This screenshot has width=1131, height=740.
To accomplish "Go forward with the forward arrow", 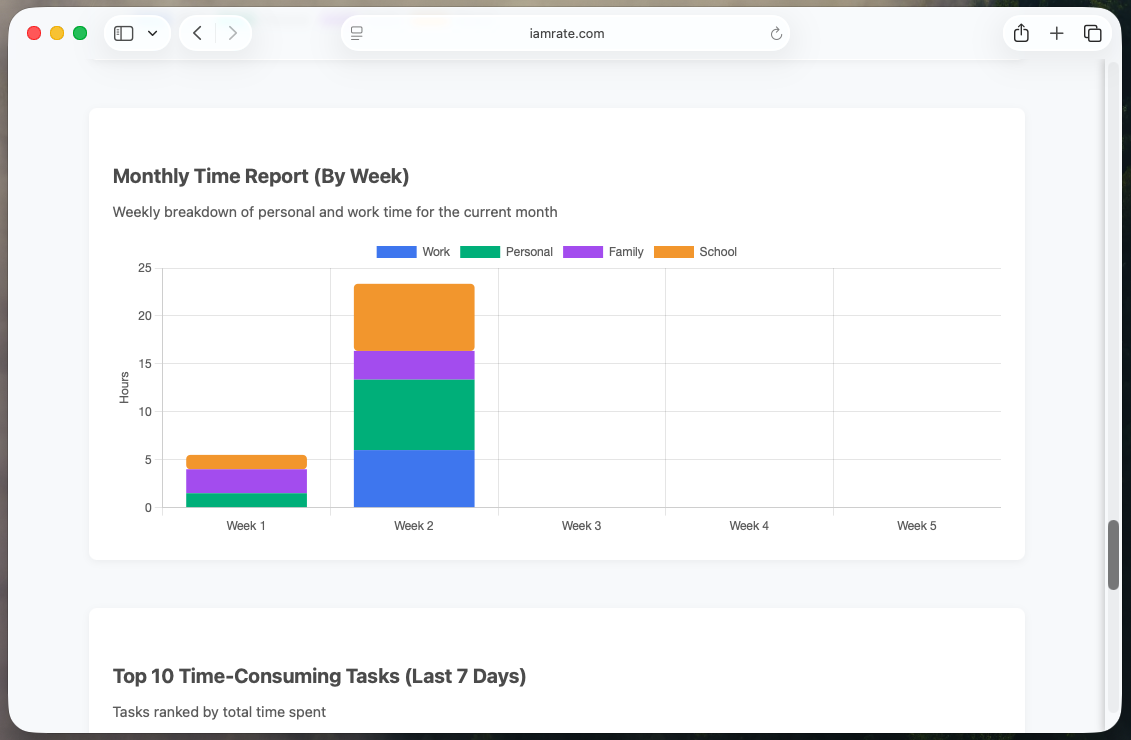I will coord(232,33).
